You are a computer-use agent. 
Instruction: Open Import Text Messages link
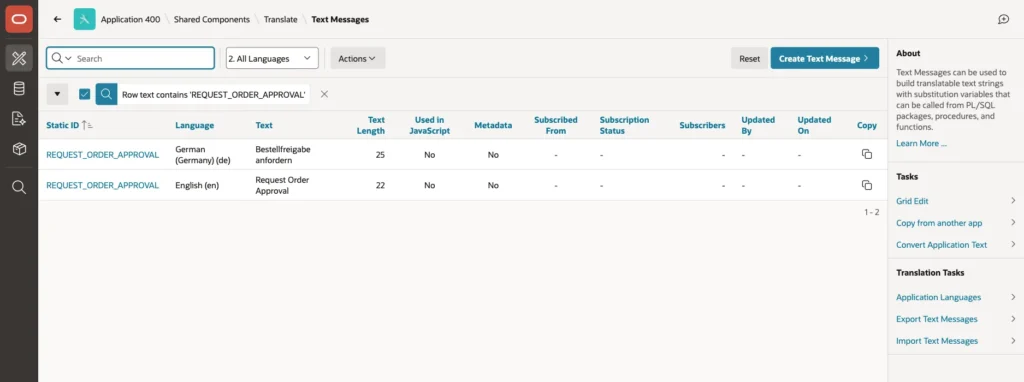937,341
